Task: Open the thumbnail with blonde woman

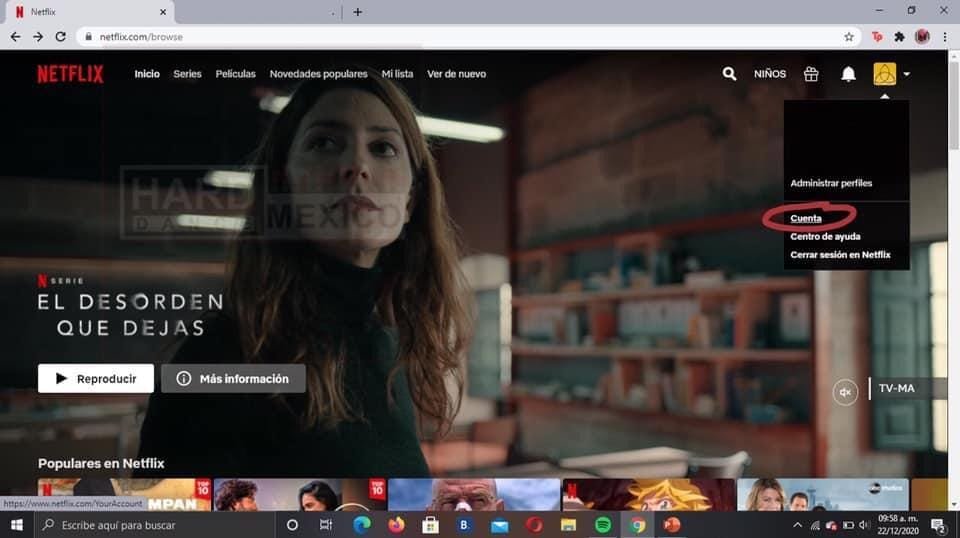Action: coord(823,495)
